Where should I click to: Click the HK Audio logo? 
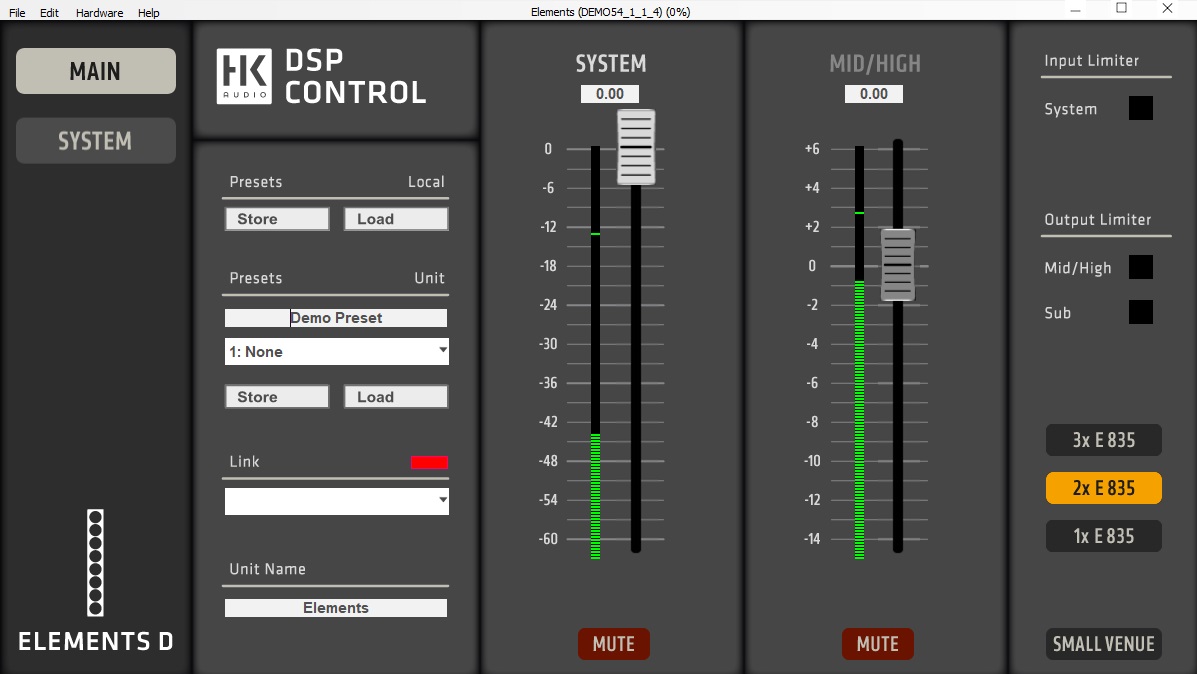pyautogui.click(x=244, y=77)
